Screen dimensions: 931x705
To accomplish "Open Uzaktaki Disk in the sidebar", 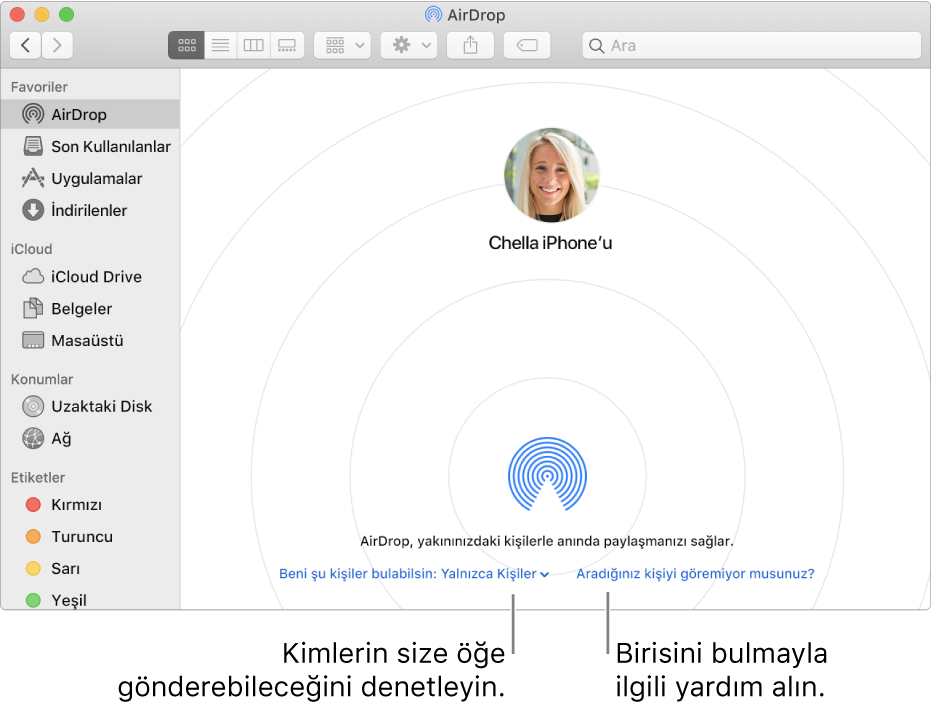I will coord(90,407).
